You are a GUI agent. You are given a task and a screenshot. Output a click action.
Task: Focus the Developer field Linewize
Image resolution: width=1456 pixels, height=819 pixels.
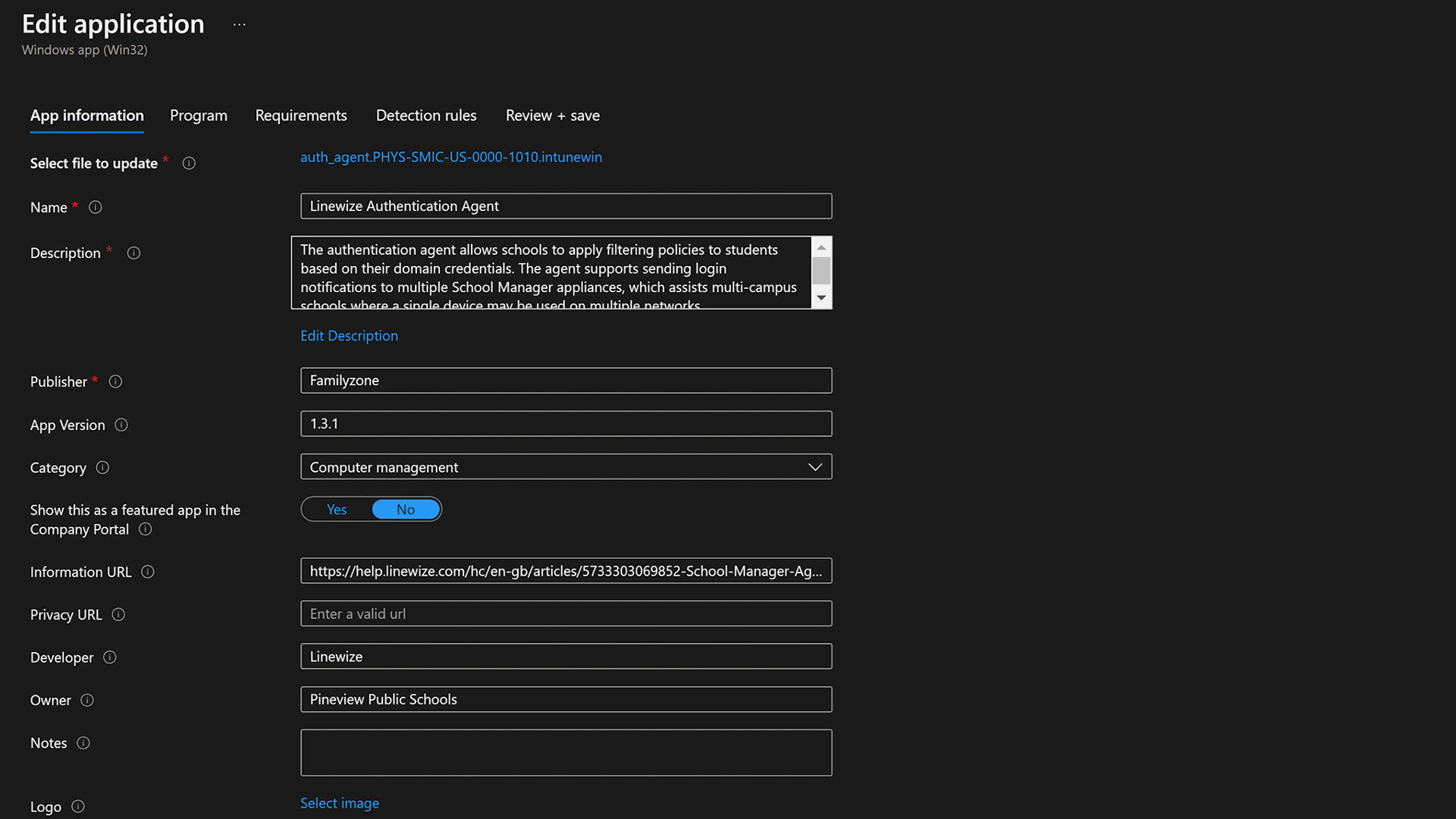566,657
